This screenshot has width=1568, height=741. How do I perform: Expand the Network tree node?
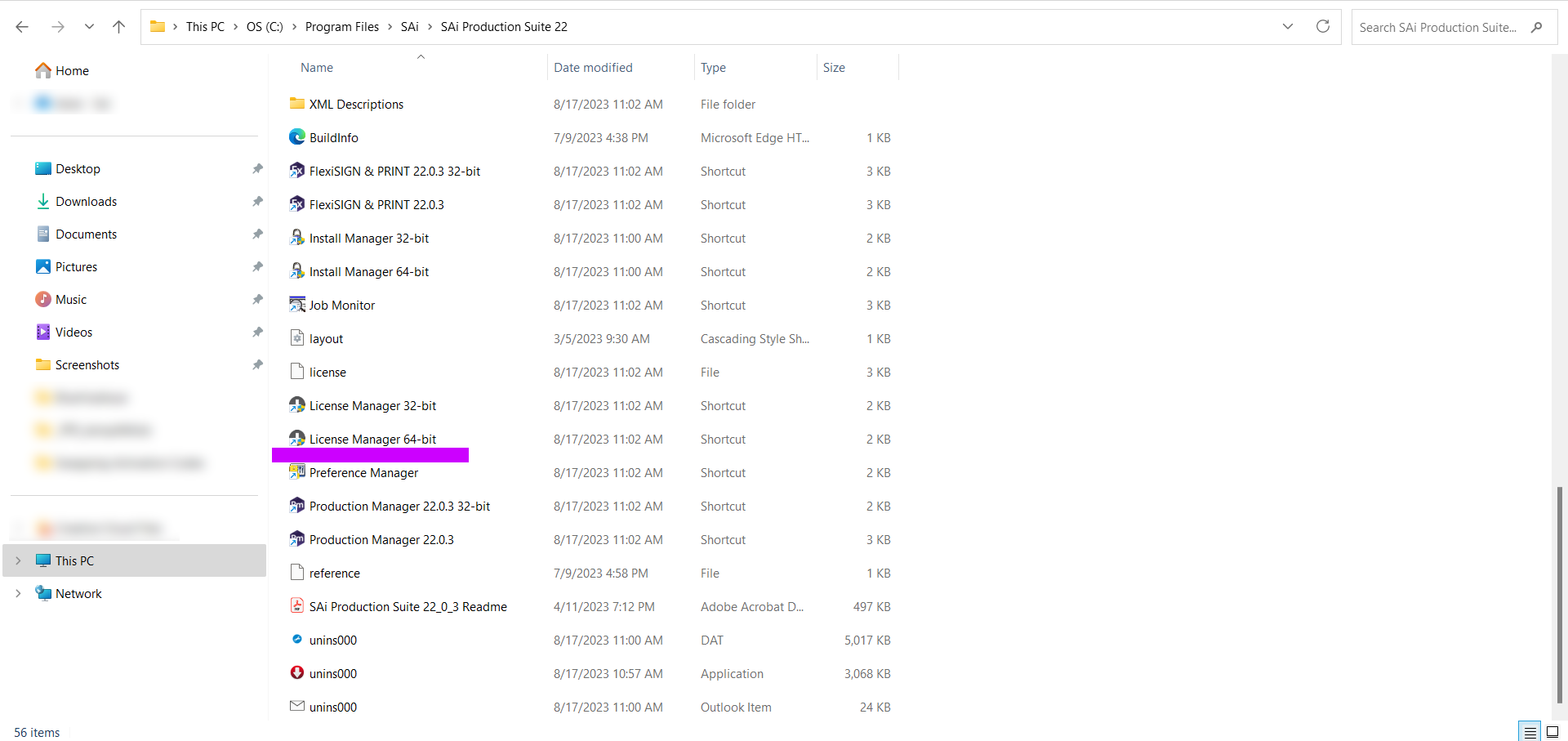(18, 594)
